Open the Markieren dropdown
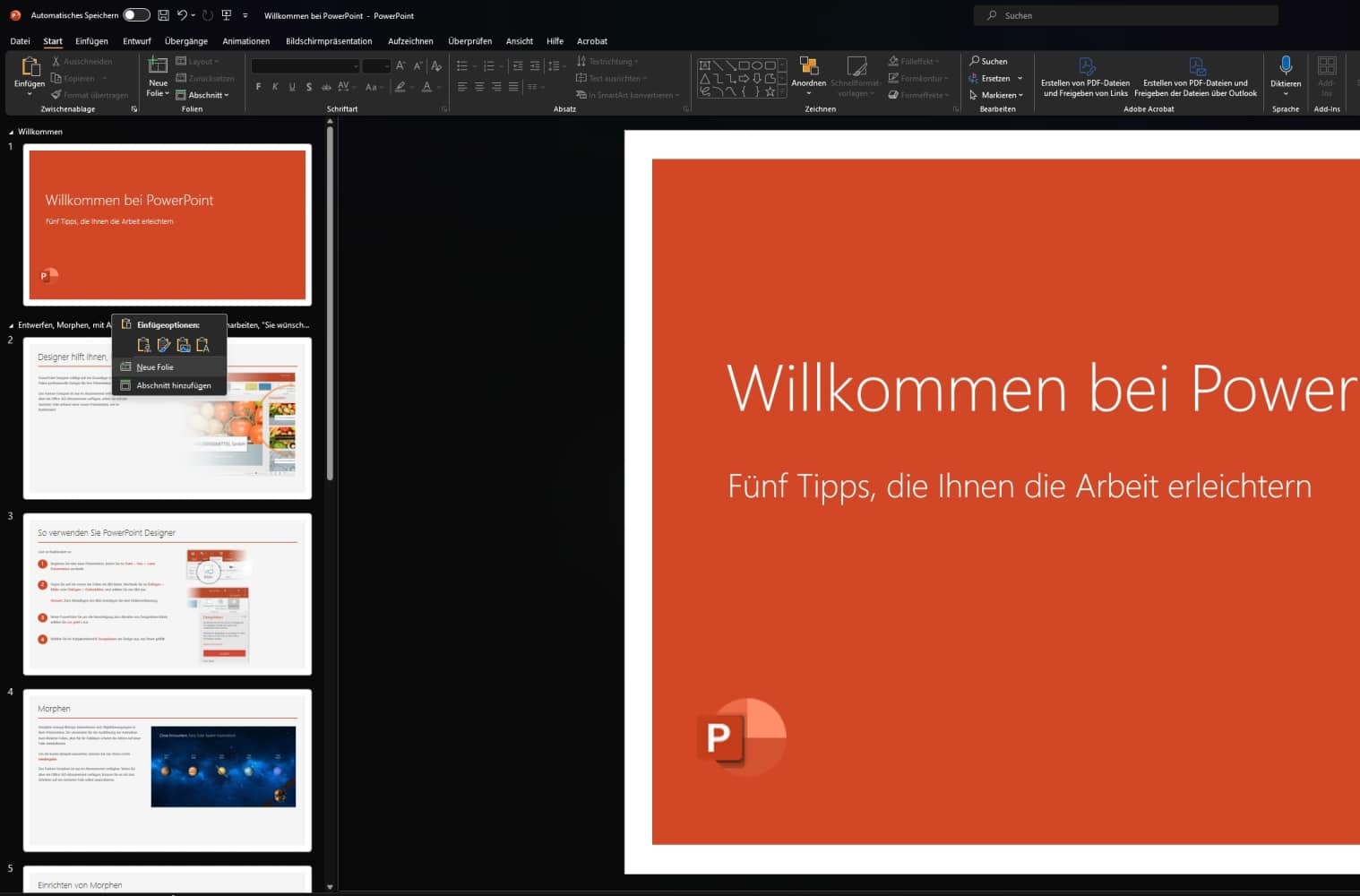 coord(997,95)
